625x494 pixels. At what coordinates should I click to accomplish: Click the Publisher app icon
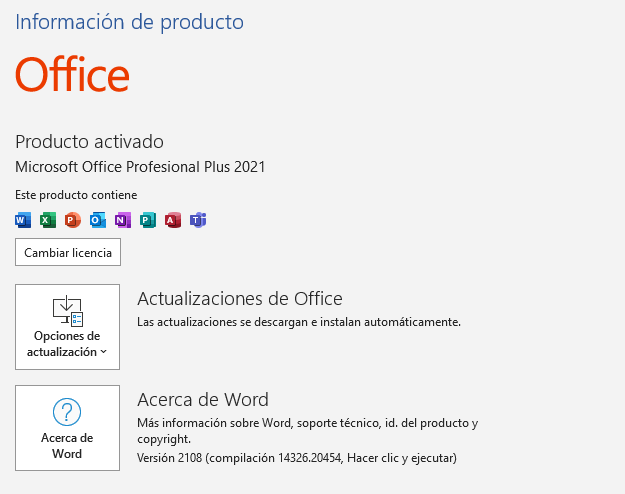click(x=147, y=220)
